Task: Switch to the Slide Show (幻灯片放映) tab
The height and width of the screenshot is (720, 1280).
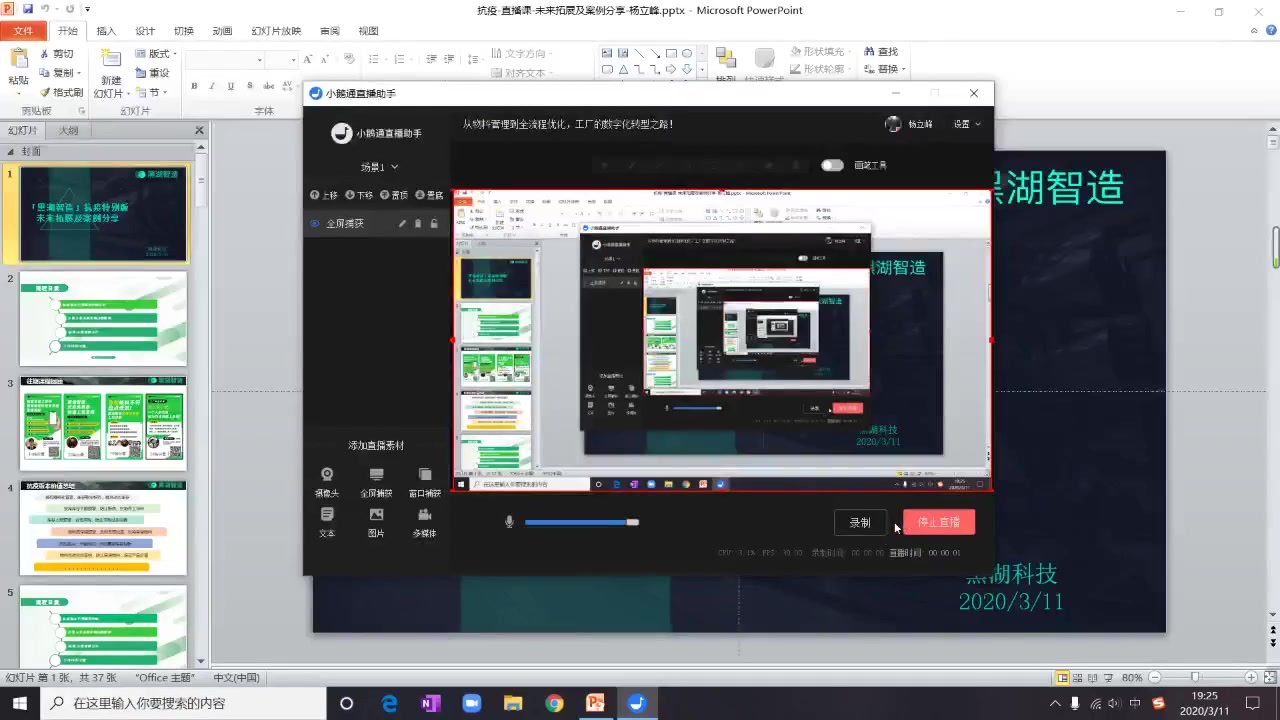Action: tap(276, 31)
